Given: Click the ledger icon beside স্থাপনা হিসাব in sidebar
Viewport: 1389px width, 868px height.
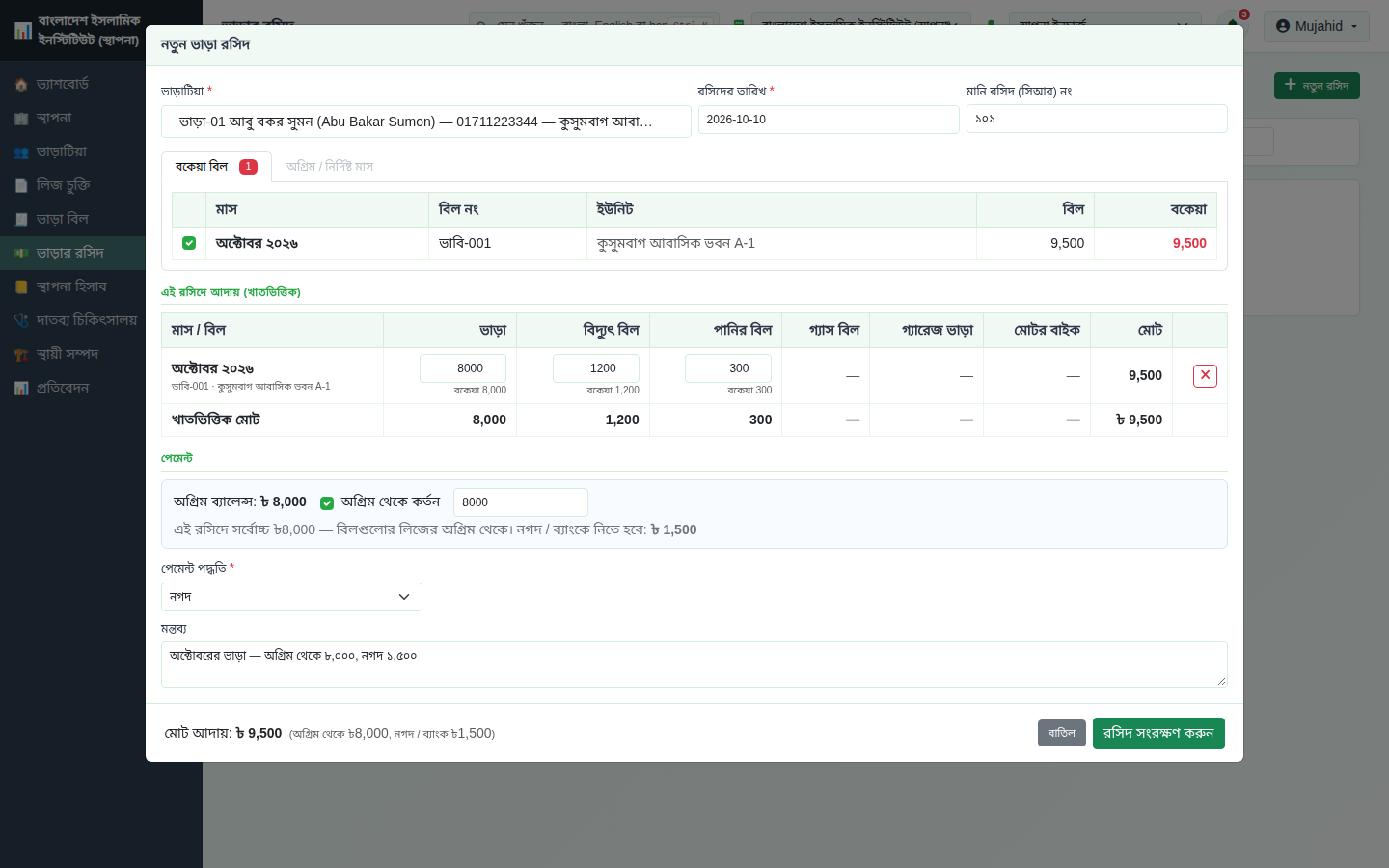Looking at the screenshot, I should pos(21,287).
